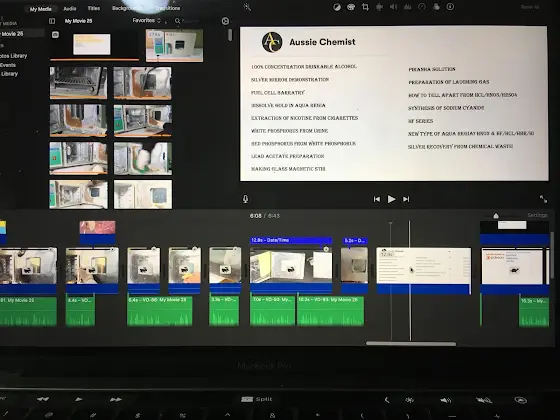Click the media browser vertical scrollbar
This screenshot has height=420, width=560.
pos(230,35)
